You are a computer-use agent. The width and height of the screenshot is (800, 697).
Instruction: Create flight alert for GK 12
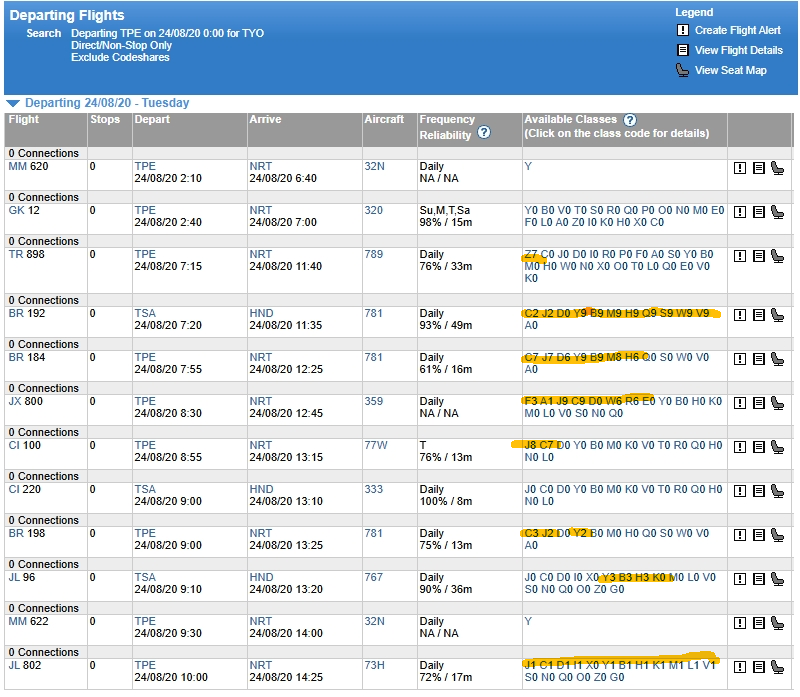(x=740, y=212)
